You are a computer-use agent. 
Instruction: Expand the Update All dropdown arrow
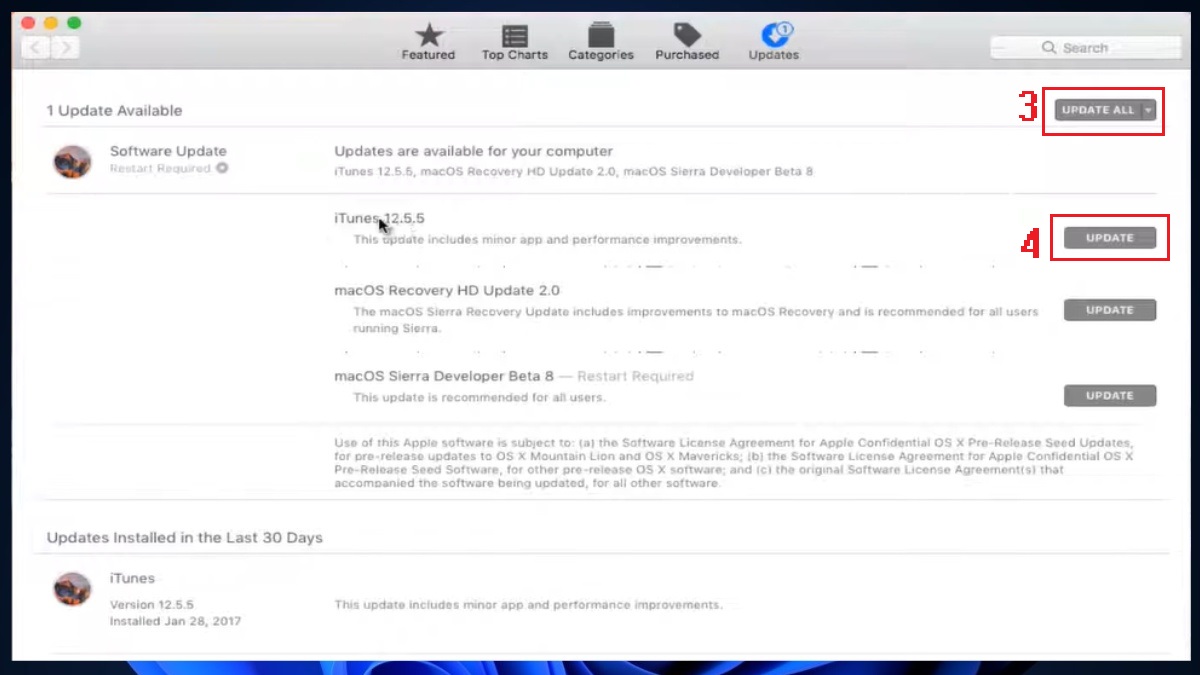(1146, 110)
